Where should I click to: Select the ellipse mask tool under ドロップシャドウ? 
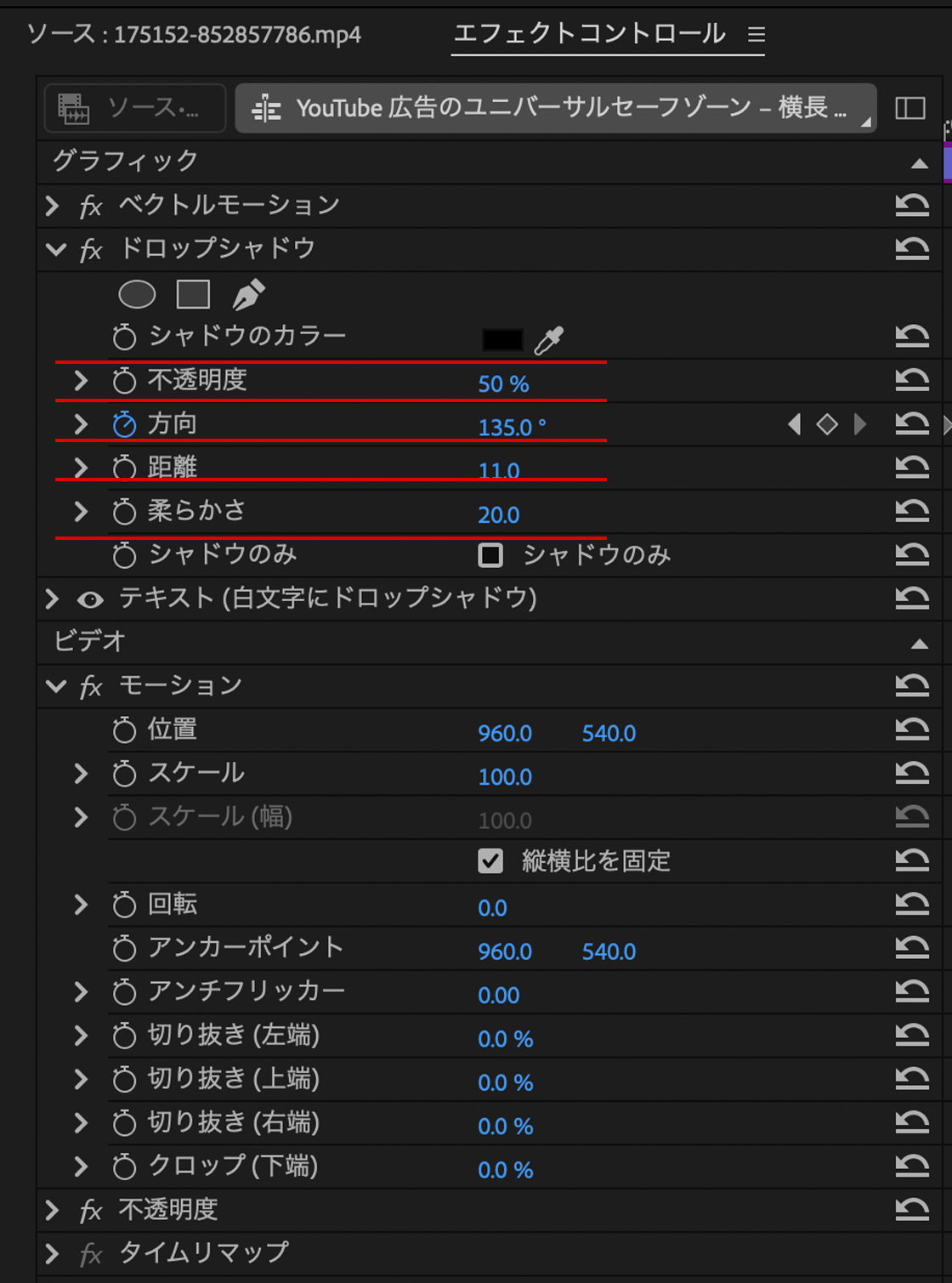(137, 295)
